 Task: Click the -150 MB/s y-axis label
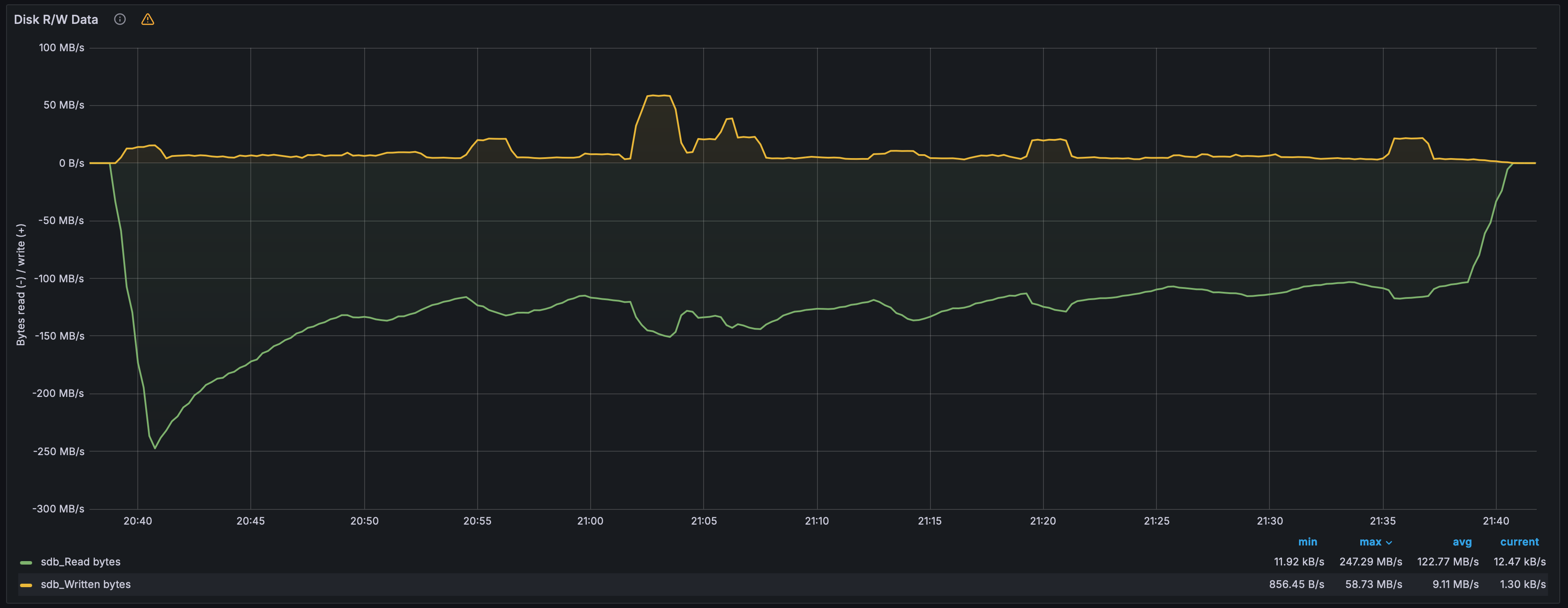[59, 336]
